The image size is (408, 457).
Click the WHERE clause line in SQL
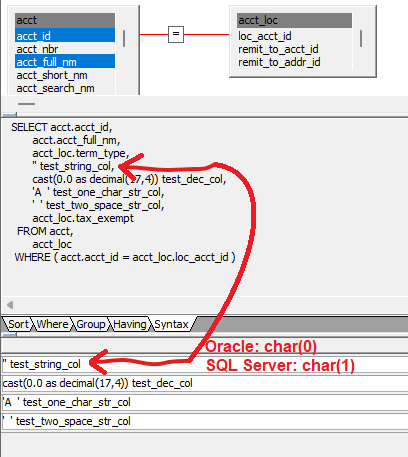[x=125, y=257]
